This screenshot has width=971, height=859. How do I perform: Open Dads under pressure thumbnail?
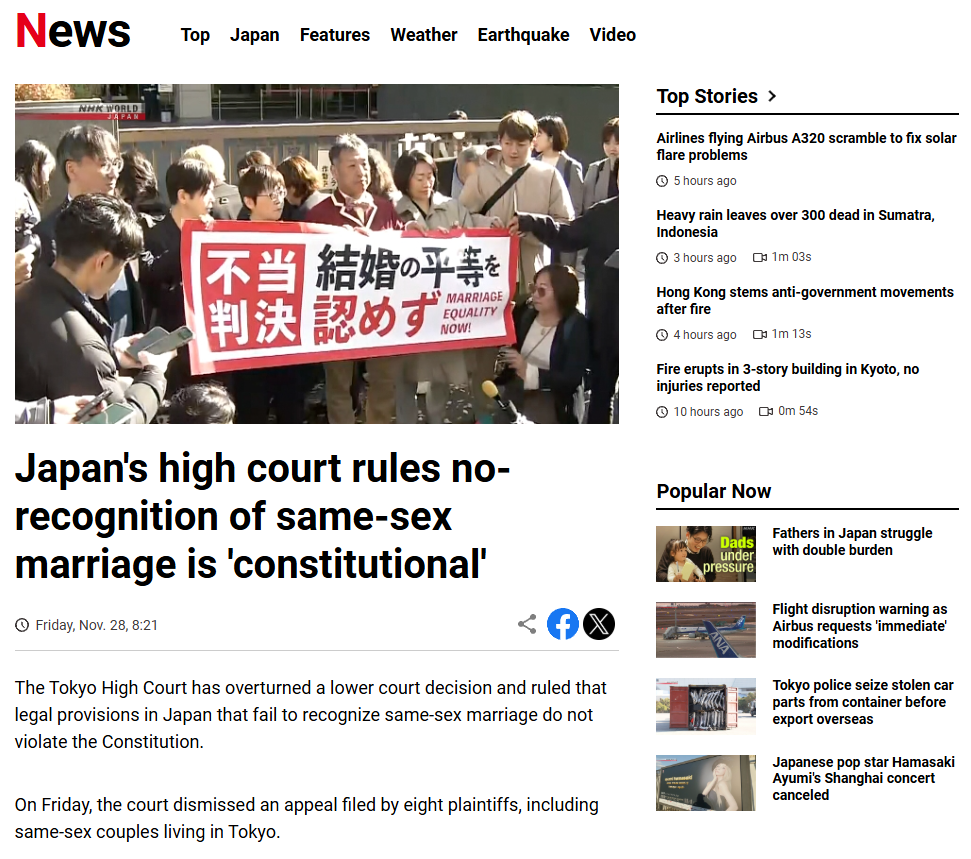click(x=706, y=554)
